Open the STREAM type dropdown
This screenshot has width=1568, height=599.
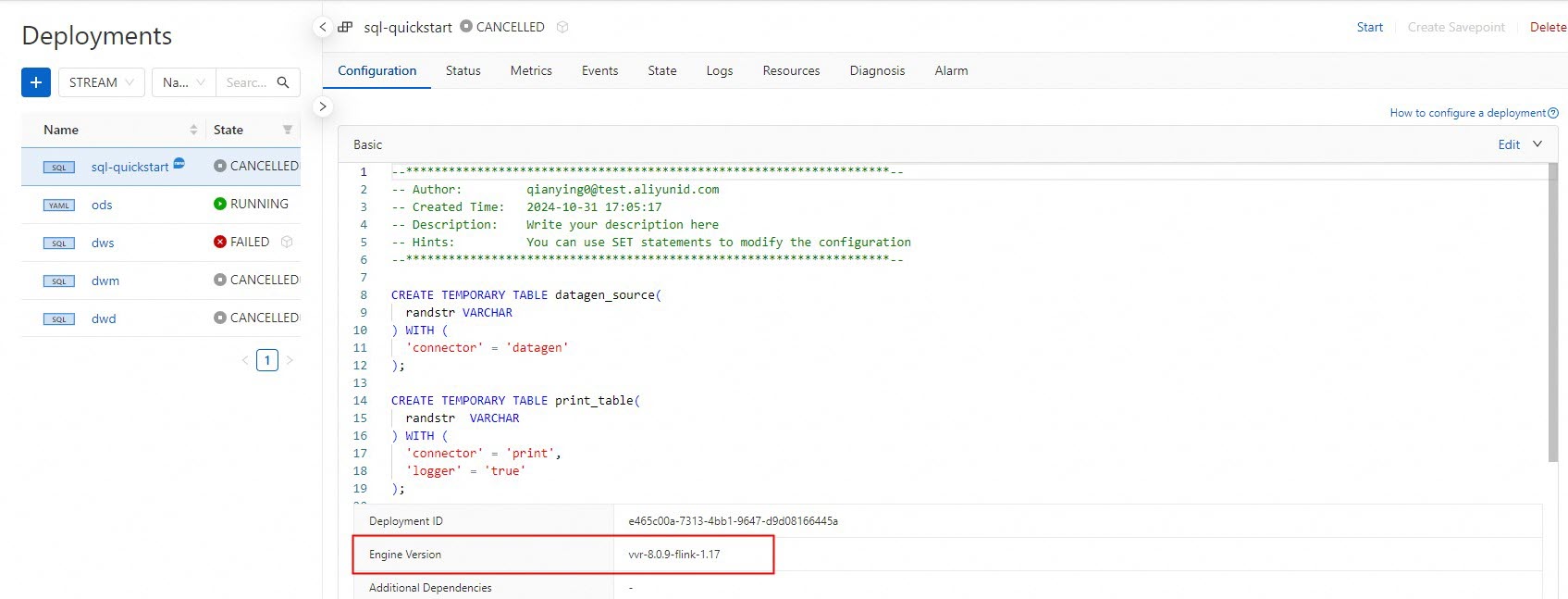pyautogui.click(x=102, y=82)
